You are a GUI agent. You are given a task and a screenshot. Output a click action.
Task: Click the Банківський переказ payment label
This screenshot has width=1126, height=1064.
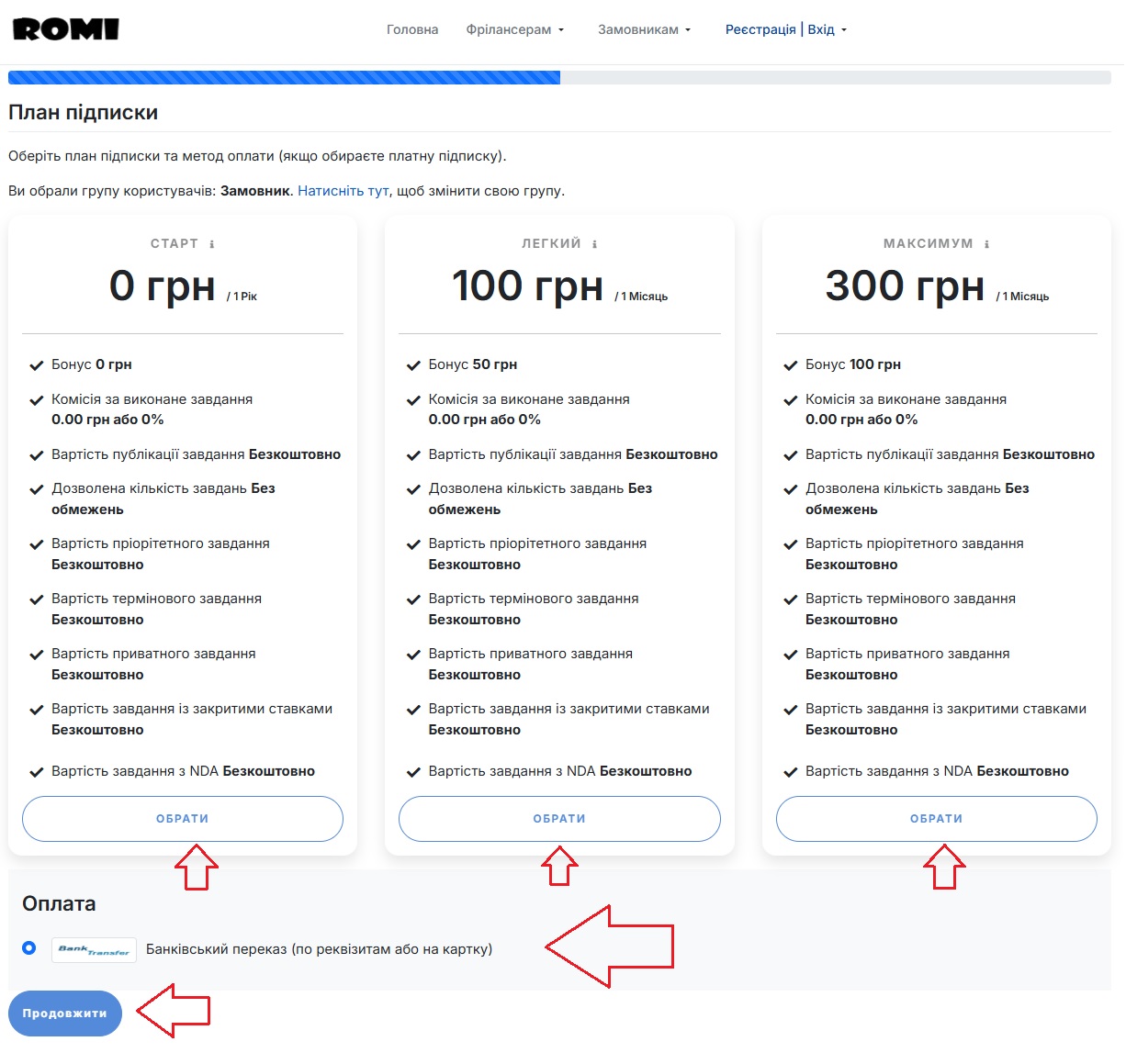(x=319, y=949)
